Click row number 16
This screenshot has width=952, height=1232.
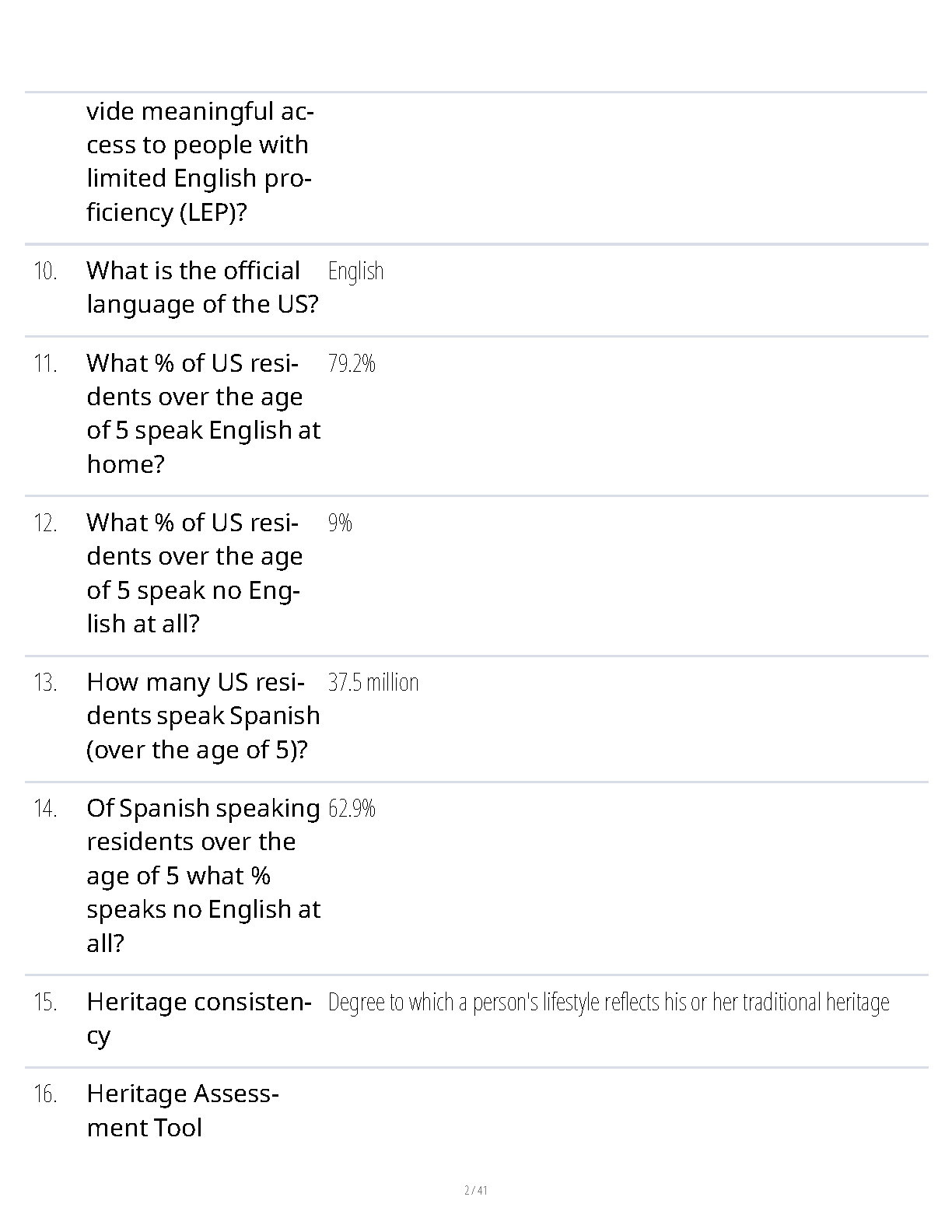coord(45,1094)
